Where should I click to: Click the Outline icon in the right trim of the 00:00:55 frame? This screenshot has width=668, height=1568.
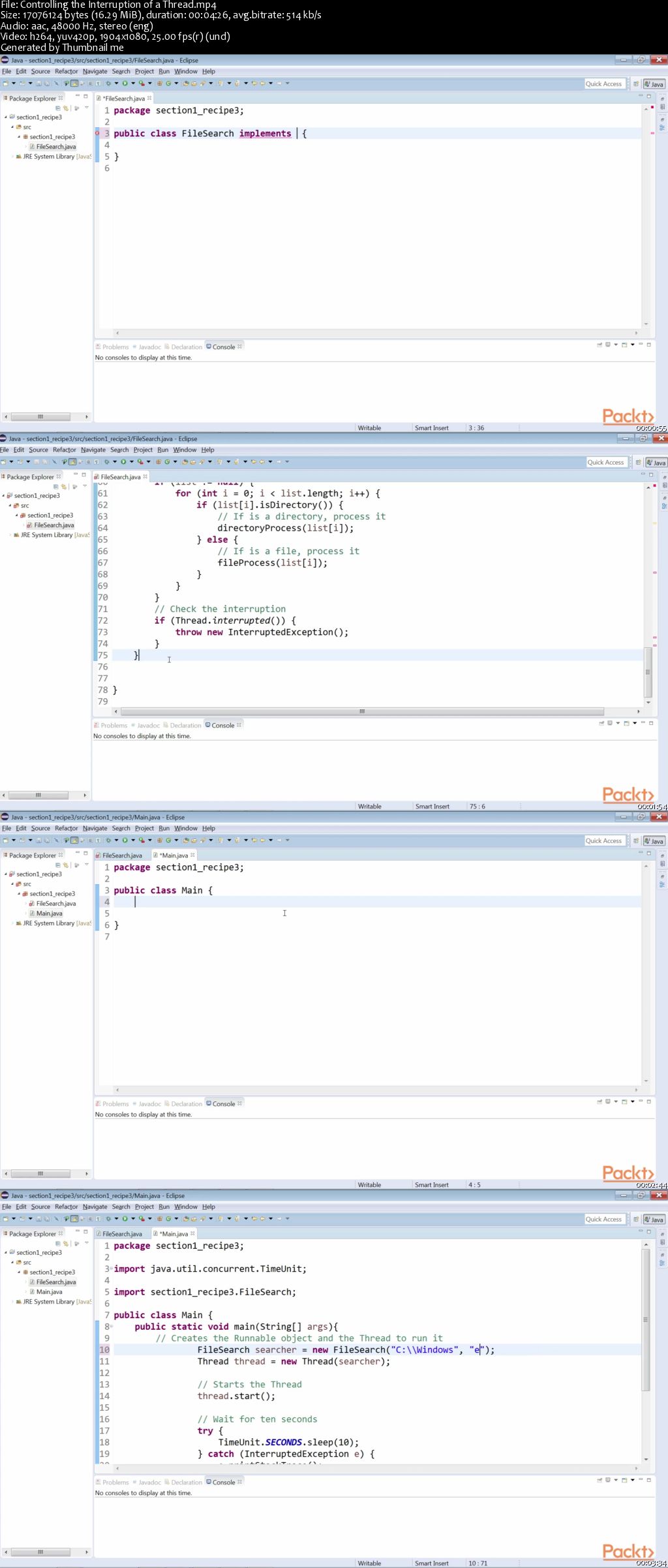[663, 127]
